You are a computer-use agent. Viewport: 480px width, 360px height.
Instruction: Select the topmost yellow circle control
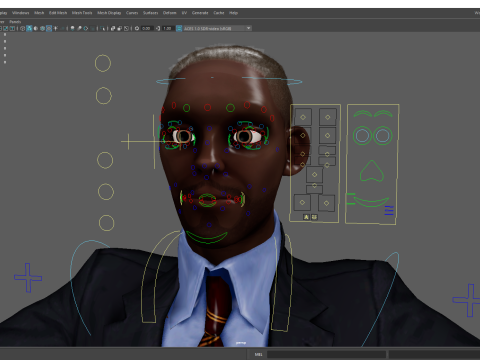pyautogui.click(x=103, y=63)
